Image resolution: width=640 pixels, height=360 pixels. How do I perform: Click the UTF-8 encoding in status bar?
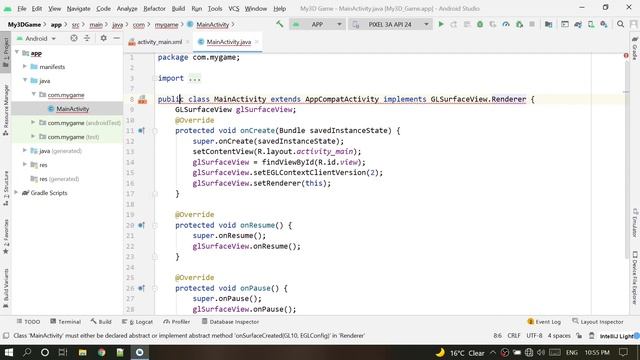click(x=534, y=336)
